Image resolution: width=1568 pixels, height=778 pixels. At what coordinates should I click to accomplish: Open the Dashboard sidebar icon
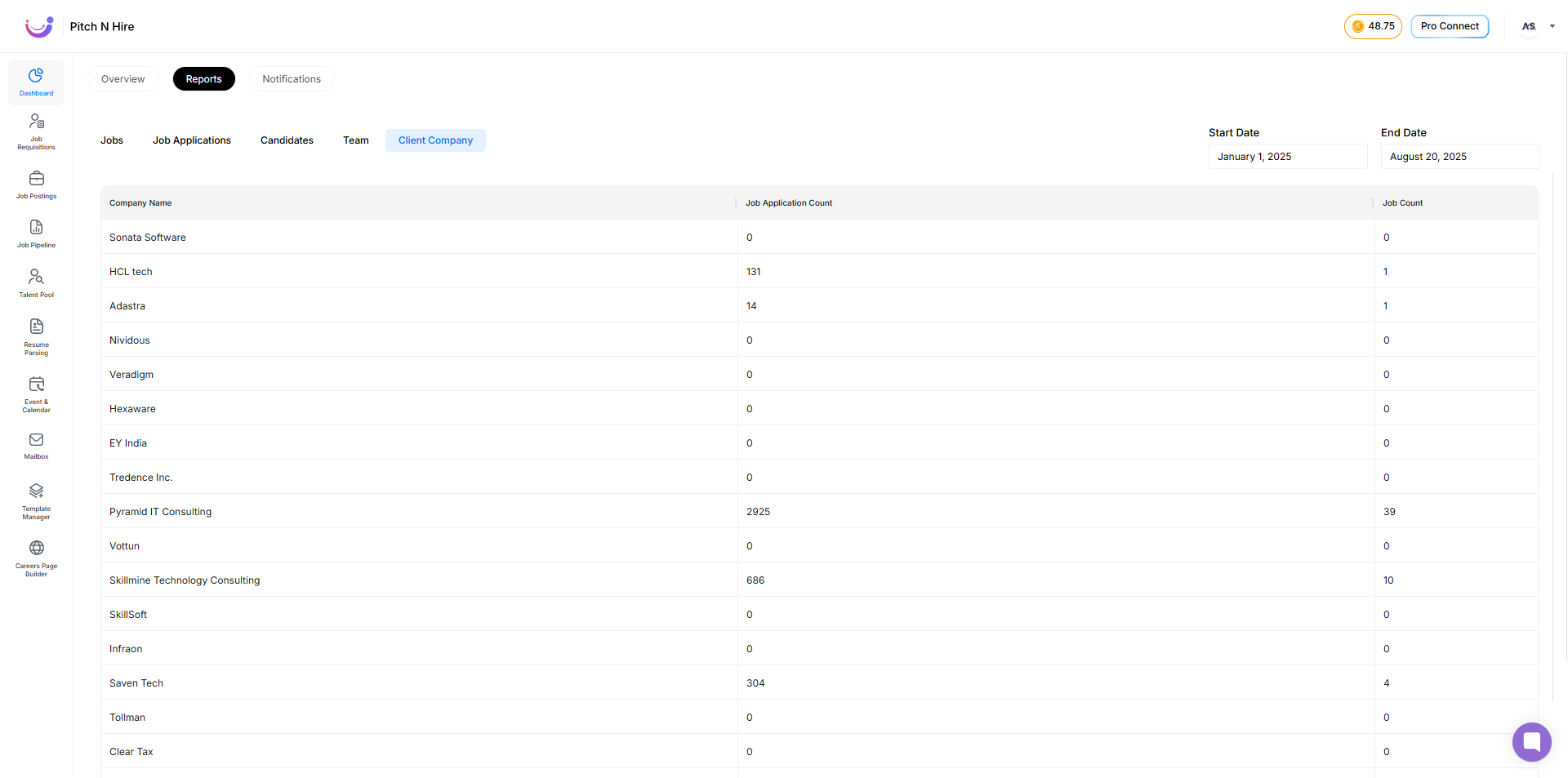point(36,82)
